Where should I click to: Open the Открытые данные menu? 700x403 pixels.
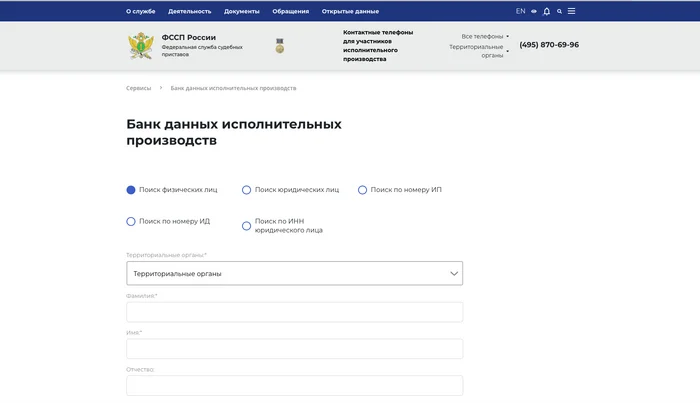click(x=350, y=12)
